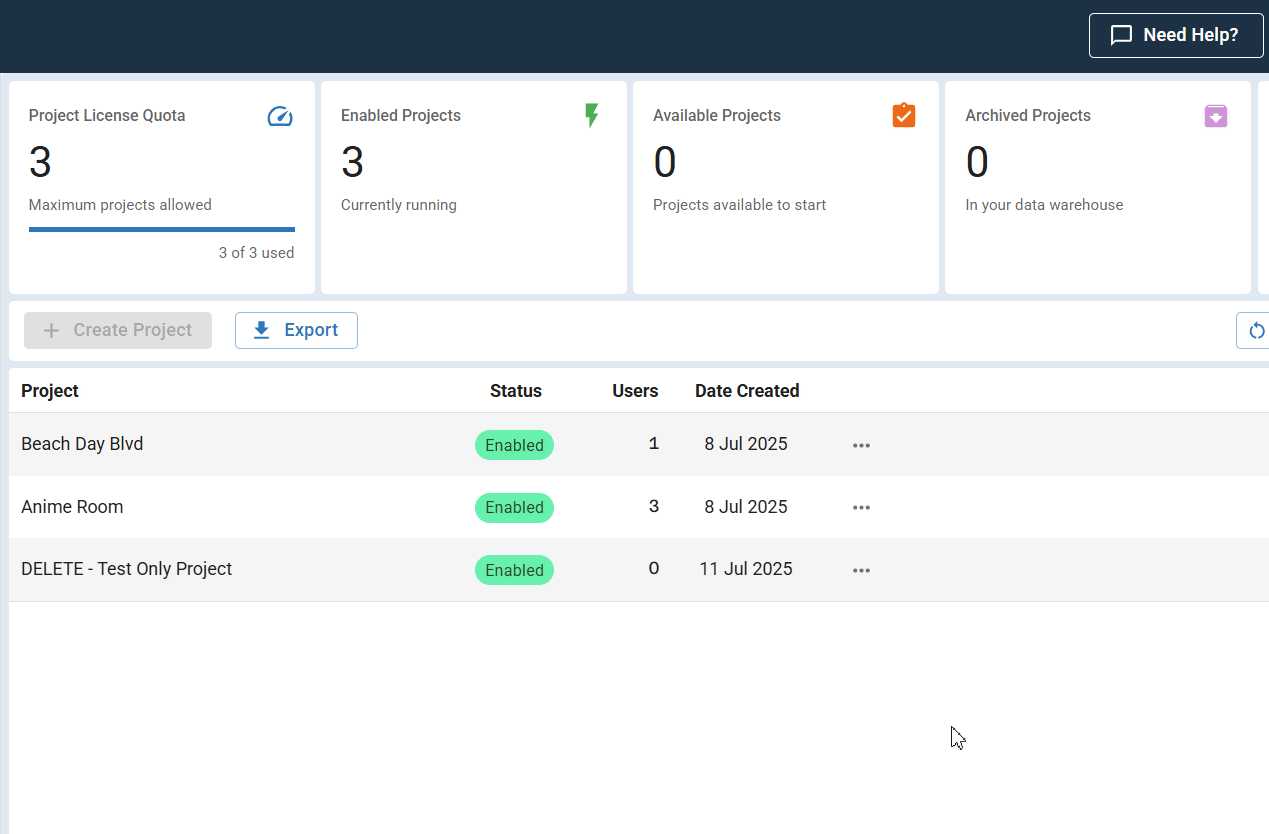Viewport: 1269px width, 834px height.
Task: Click the purple archive icon on Archived Projects
Action: click(1215, 116)
